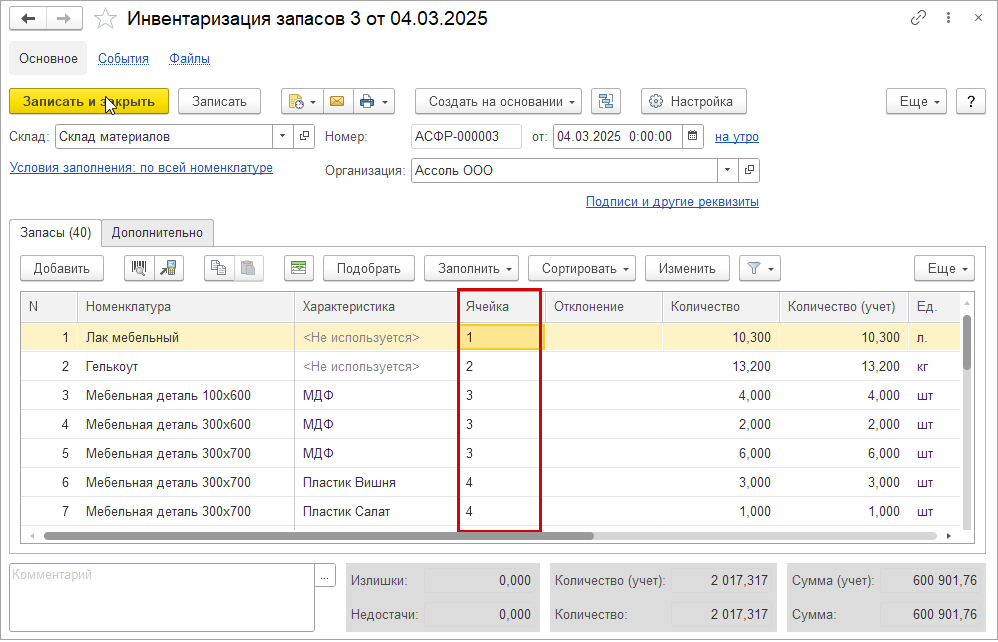
Task: Open the document structure icon
Action: point(606,101)
